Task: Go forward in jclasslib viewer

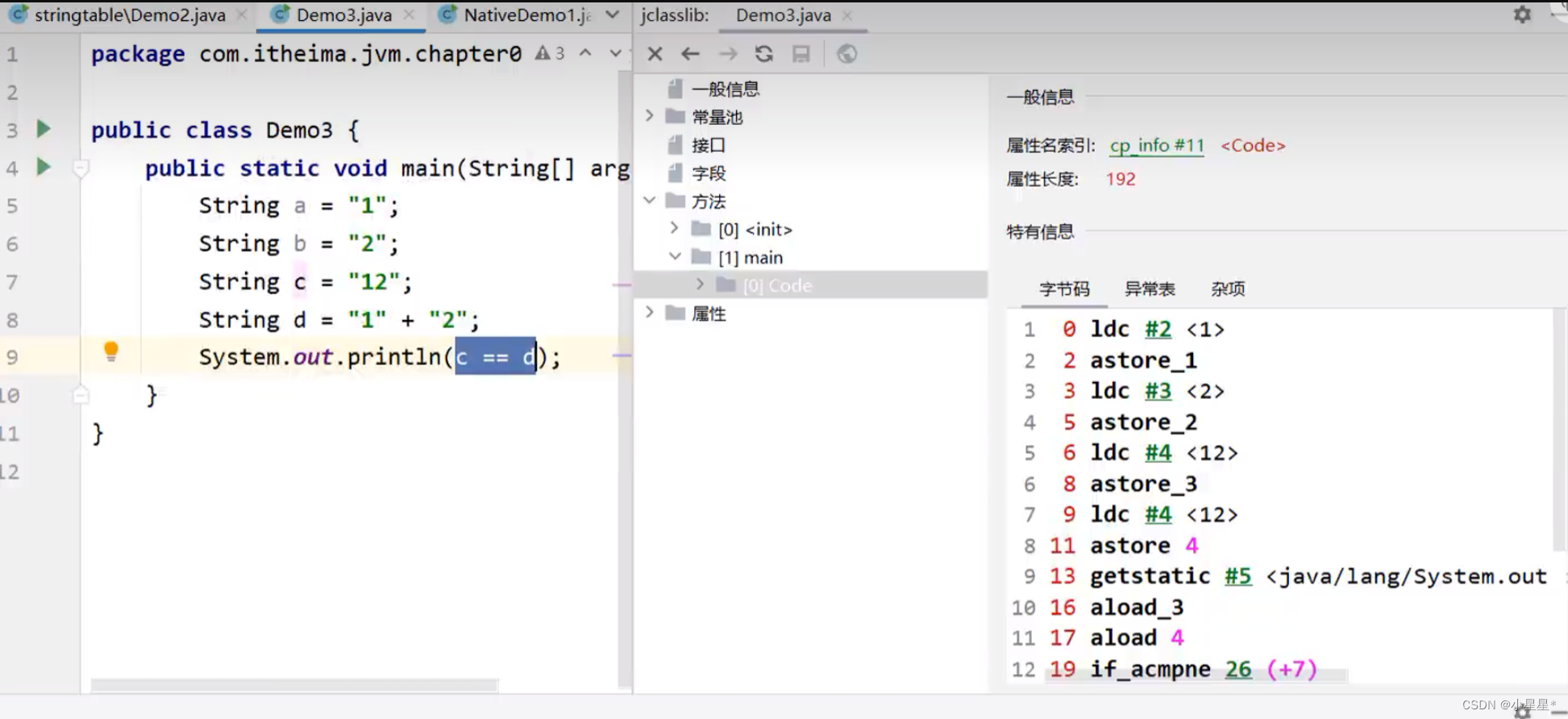Action: 728,54
